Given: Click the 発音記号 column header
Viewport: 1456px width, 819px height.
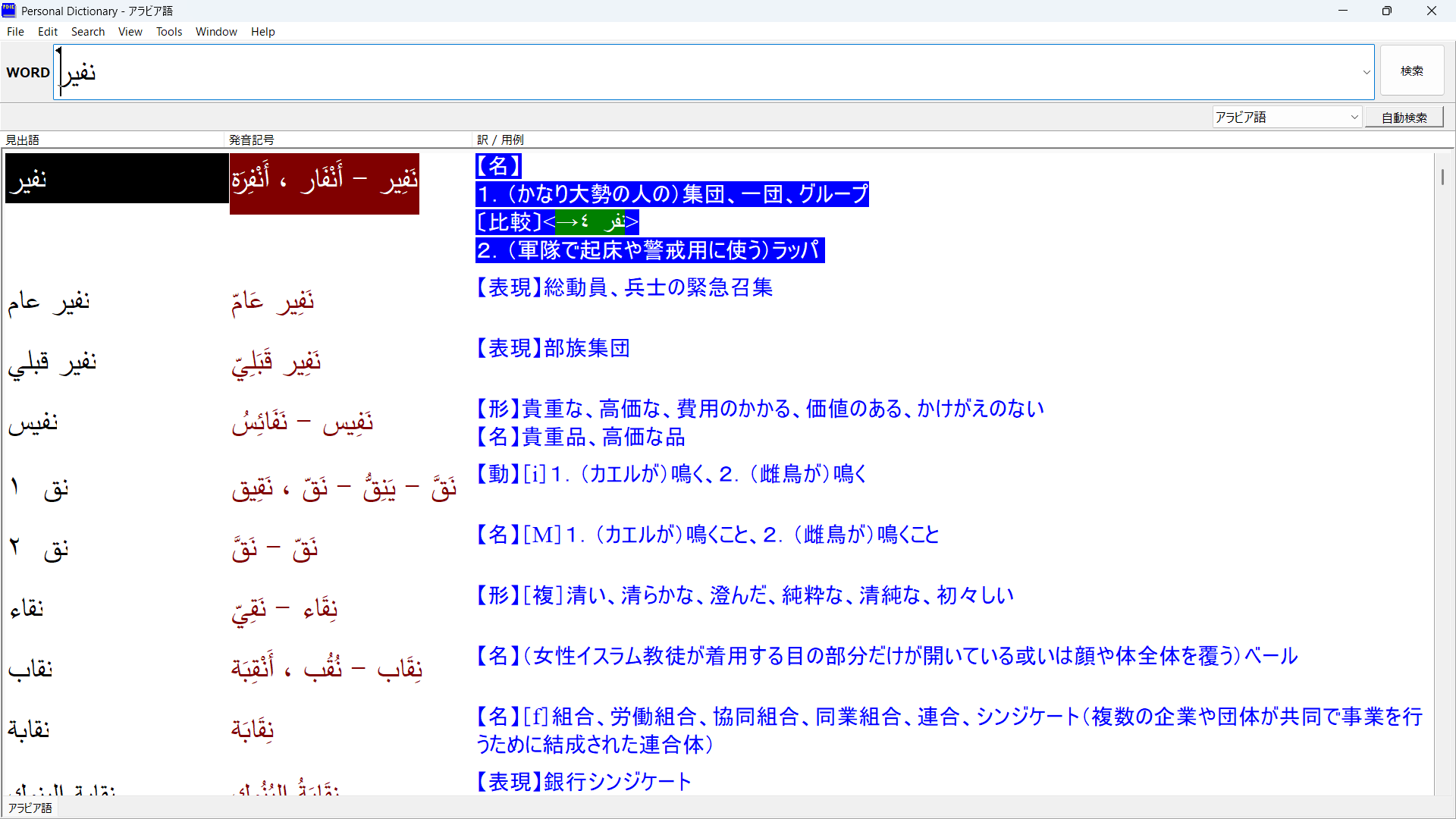Looking at the screenshot, I should tap(252, 140).
